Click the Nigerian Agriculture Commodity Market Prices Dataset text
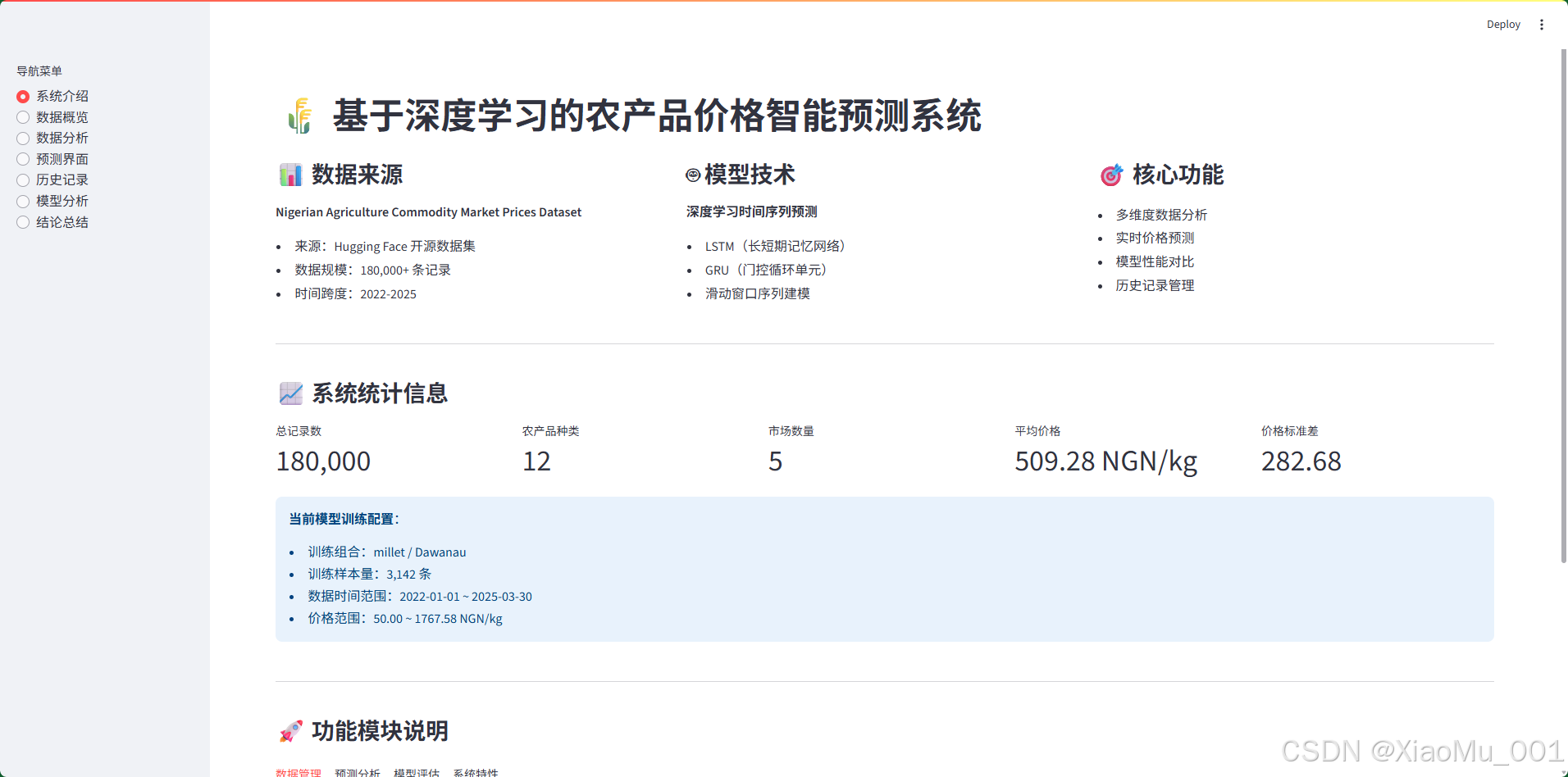This screenshot has height=777, width=1568. (x=428, y=212)
